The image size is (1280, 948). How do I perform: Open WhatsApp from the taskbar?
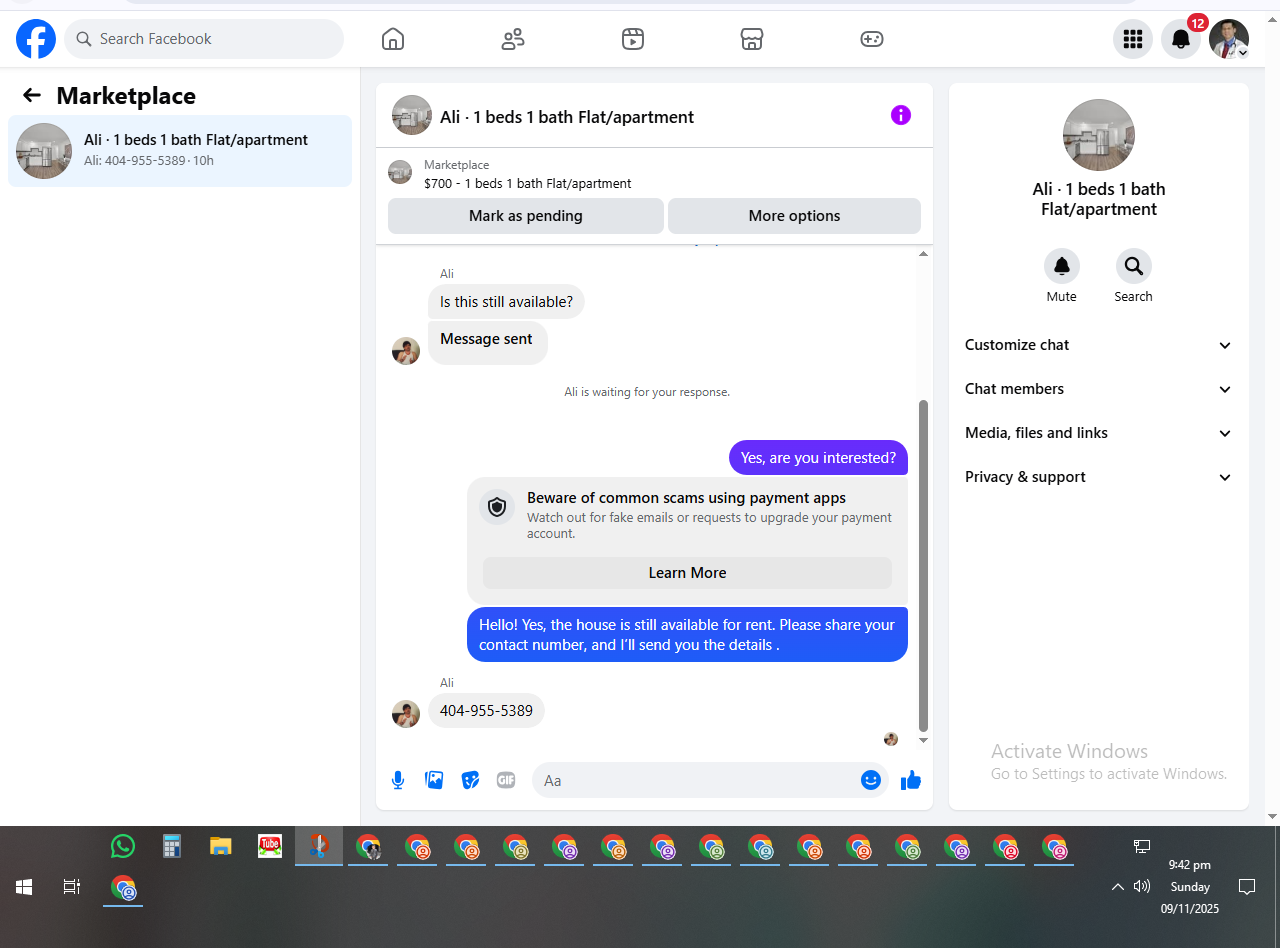123,846
